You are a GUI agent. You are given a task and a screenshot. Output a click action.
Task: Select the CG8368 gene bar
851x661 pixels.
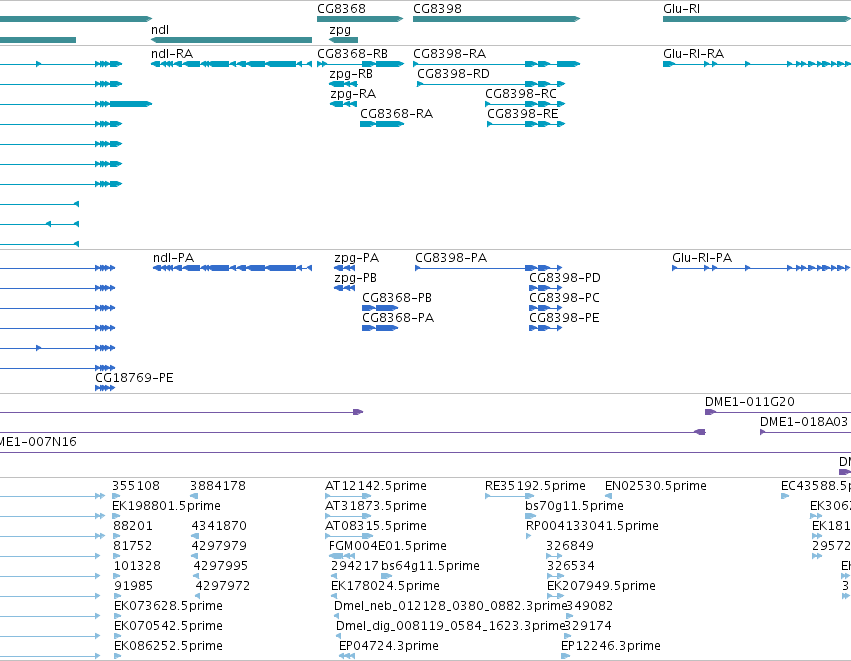pos(360,19)
